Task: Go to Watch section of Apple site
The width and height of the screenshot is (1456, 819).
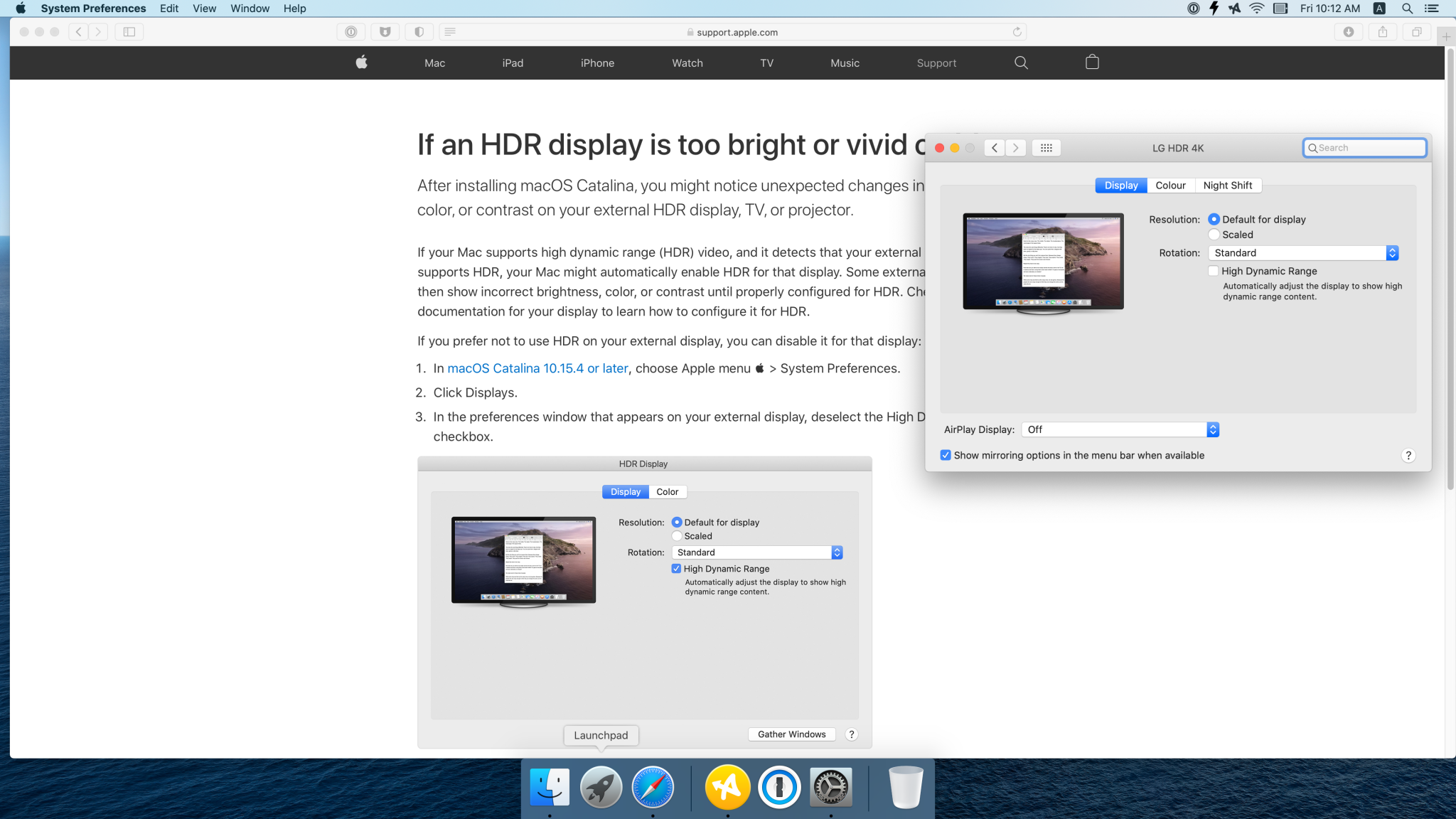Action: (x=687, y=63)
